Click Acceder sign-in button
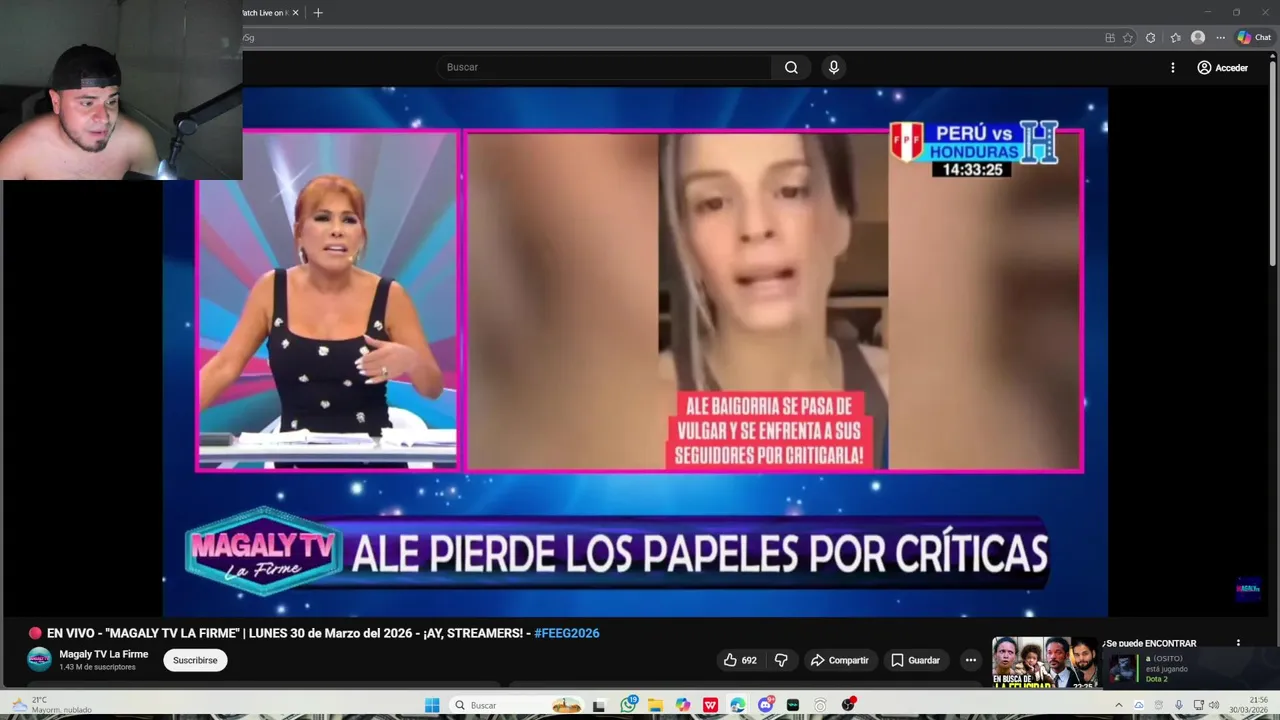Image resolution: width=1280 pixels, height=720 pixels. (x=1222, y=67)
